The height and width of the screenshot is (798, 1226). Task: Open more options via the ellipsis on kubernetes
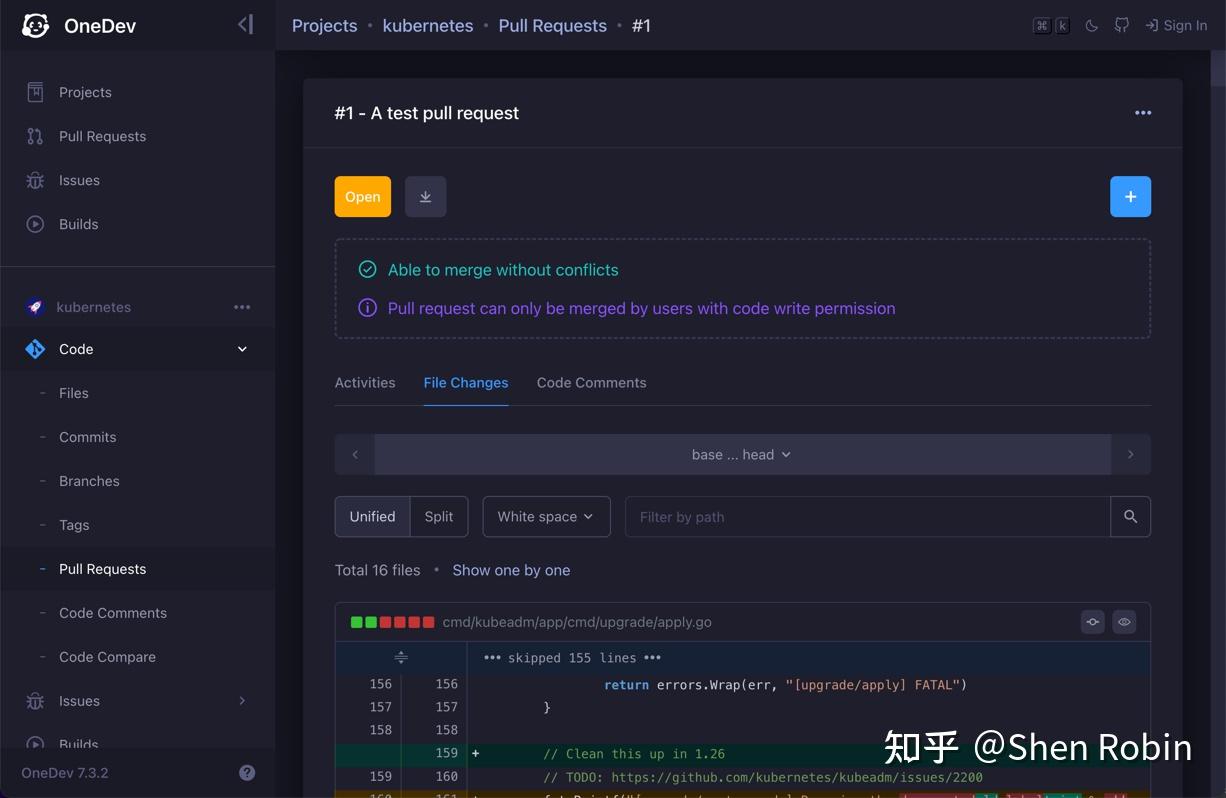pyautogui.click(x=242, y=307)
